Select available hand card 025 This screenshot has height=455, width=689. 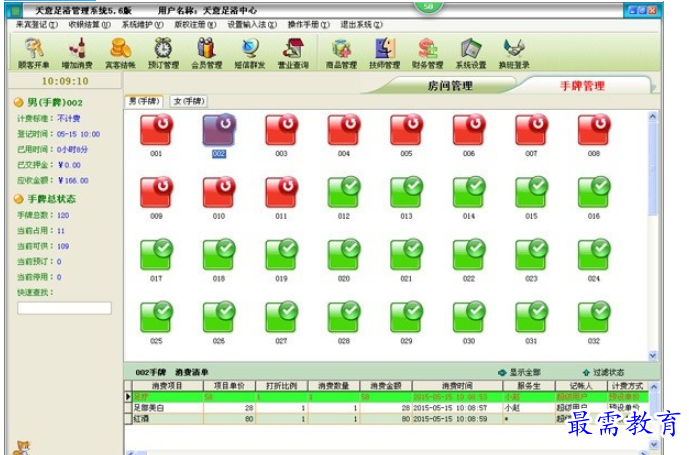156,322
